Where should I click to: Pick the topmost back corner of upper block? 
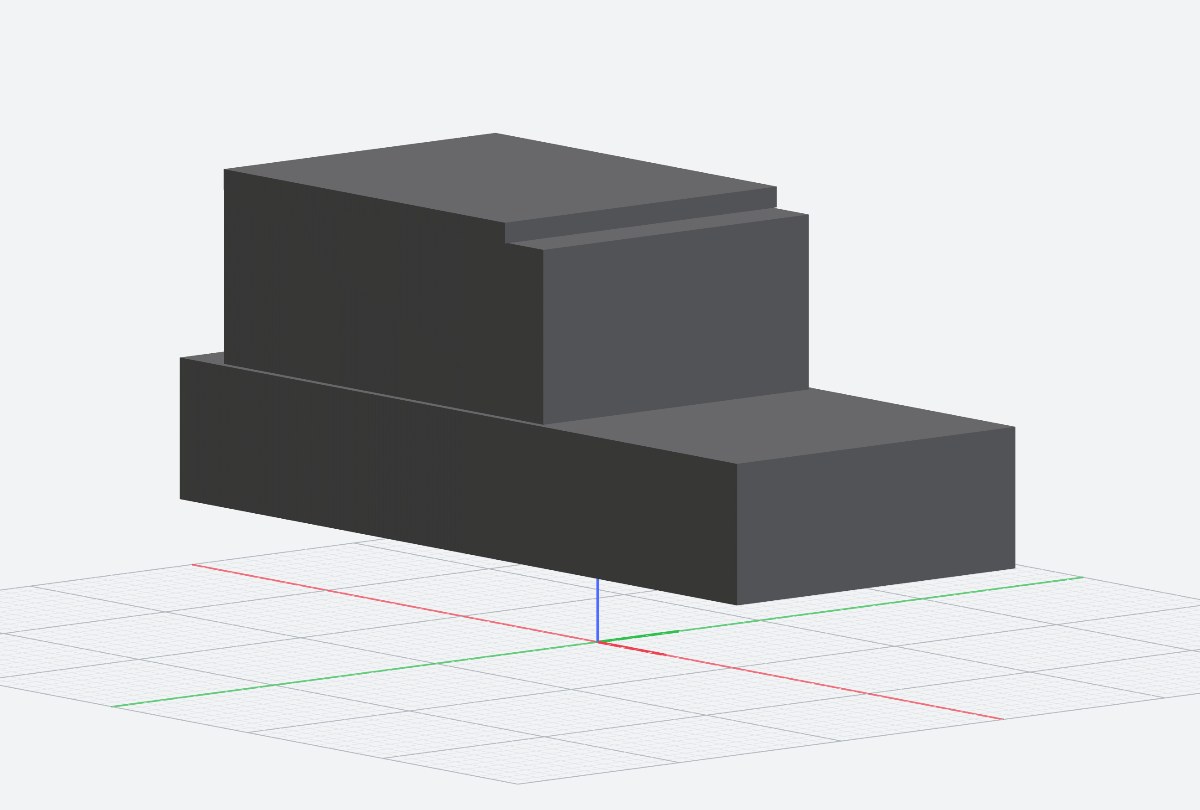tap(495, 133)
